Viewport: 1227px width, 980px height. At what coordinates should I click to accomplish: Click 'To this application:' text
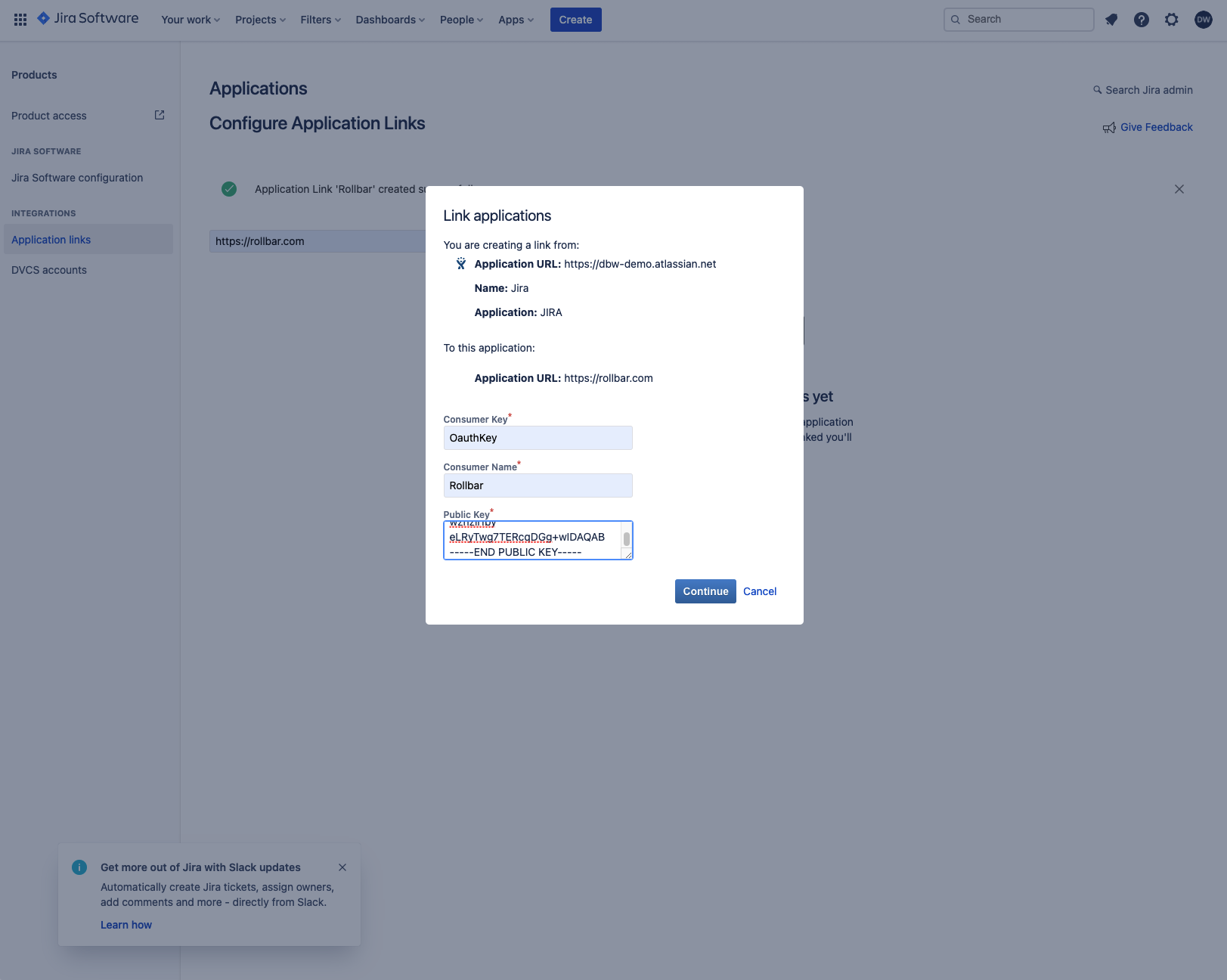tap(489, 348)
